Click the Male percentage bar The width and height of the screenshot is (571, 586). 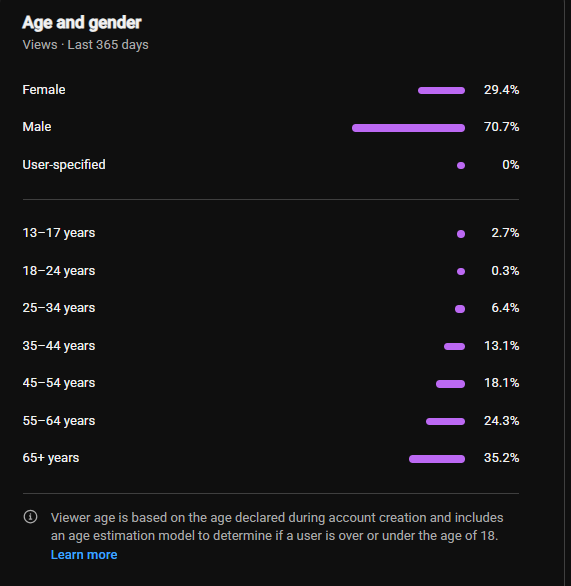pos(408,128)
